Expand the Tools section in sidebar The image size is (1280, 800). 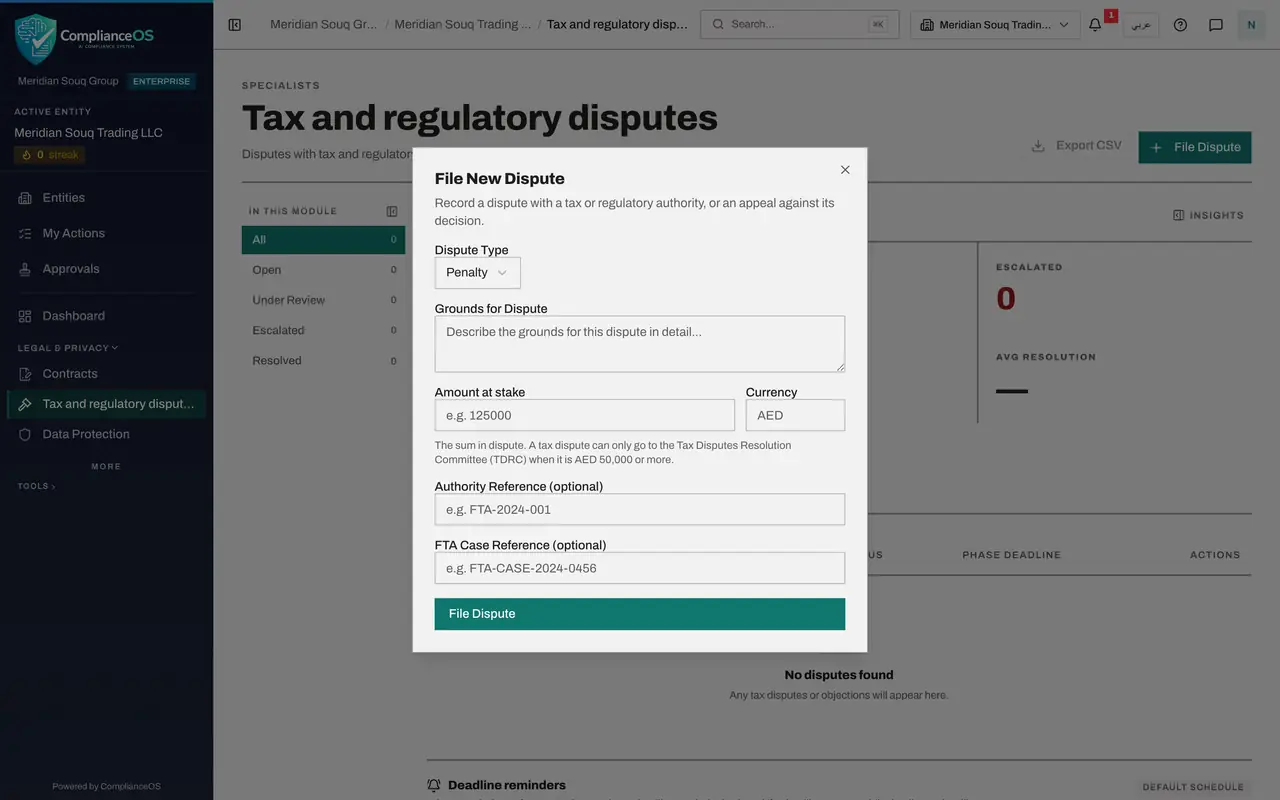[x=36, y=487]
